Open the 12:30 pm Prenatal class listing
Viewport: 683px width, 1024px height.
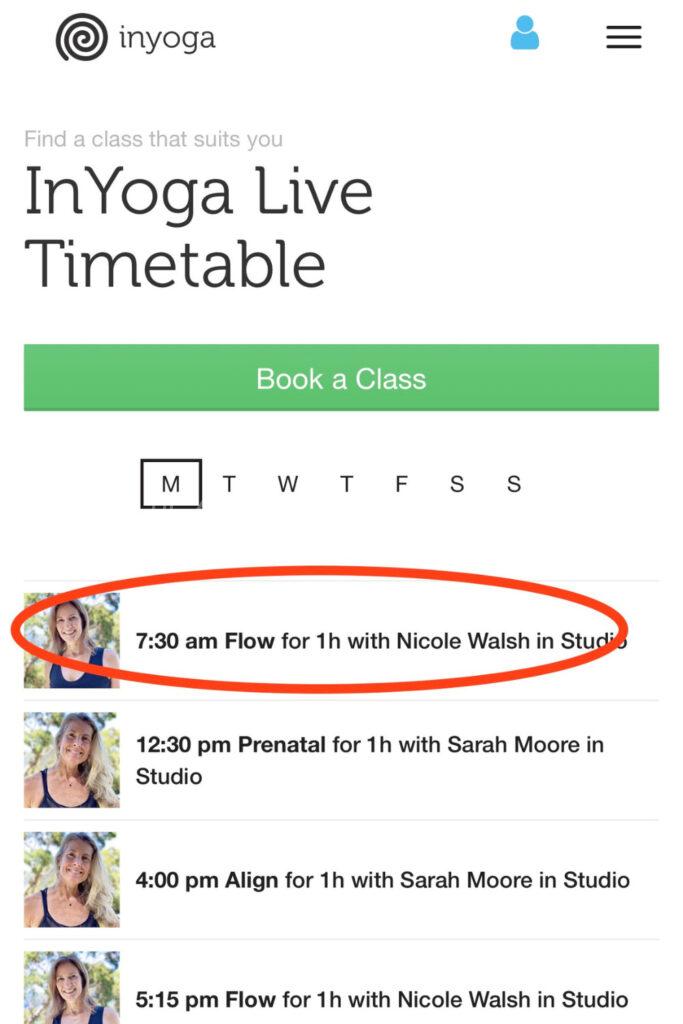tap(369, 760)
